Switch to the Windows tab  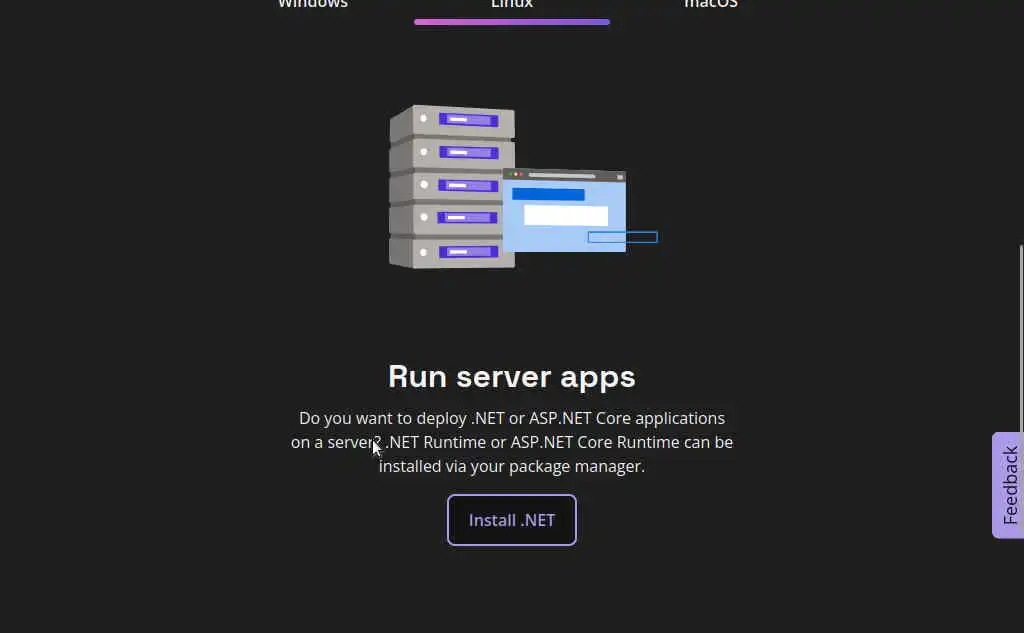(x=313, y=4)
